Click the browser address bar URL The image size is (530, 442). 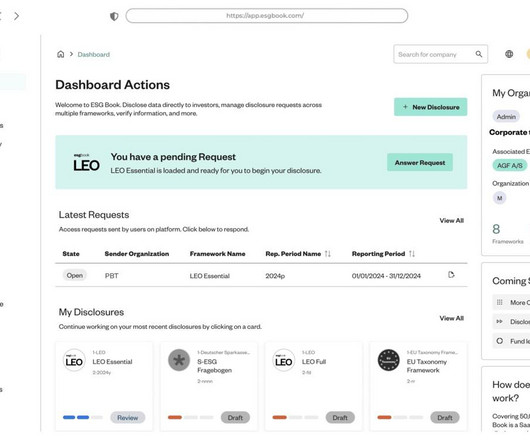(x=267, y=16)
